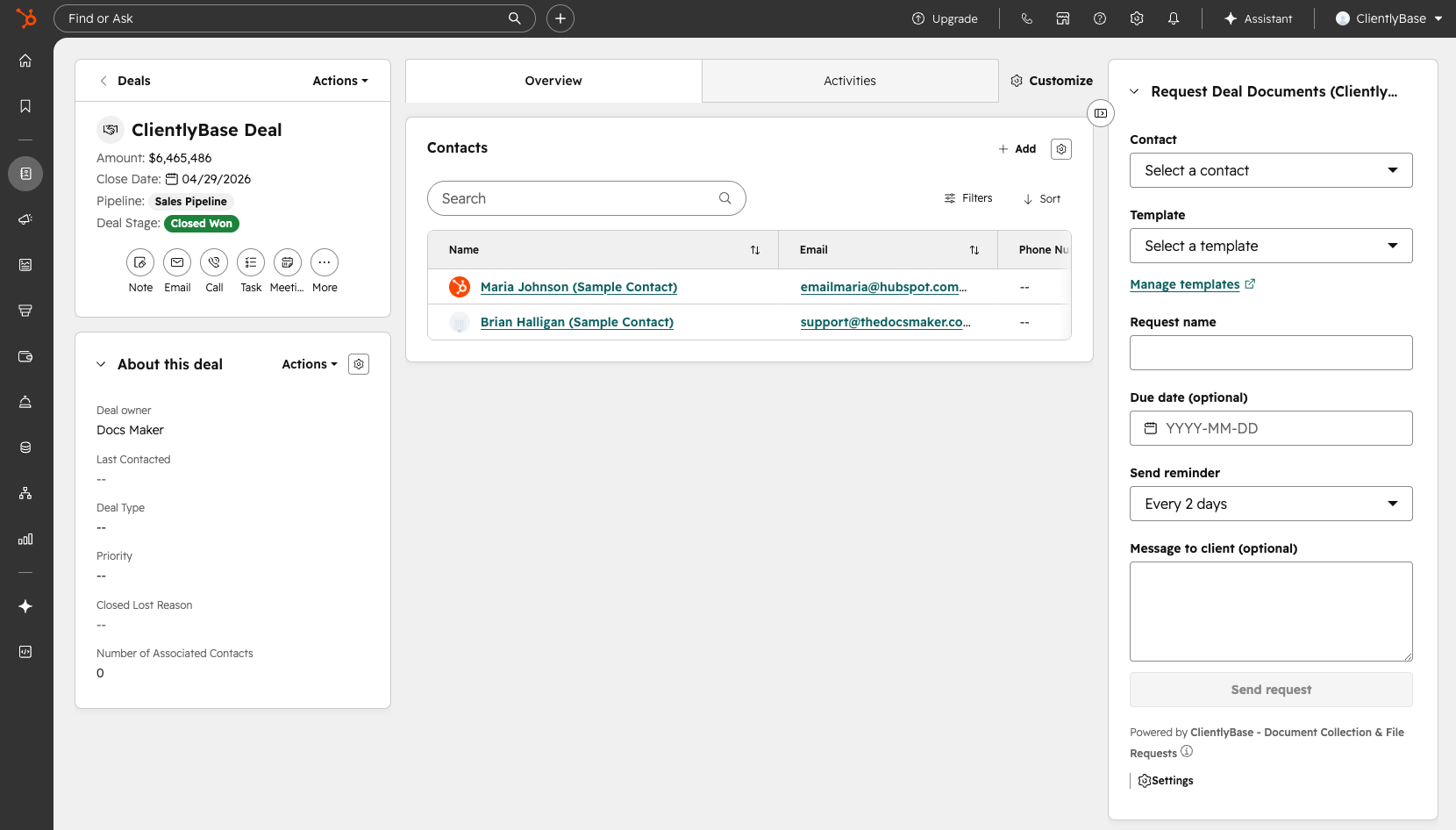
Task: Open Contacts card settings gear
Action: (x=1061, y=149)
